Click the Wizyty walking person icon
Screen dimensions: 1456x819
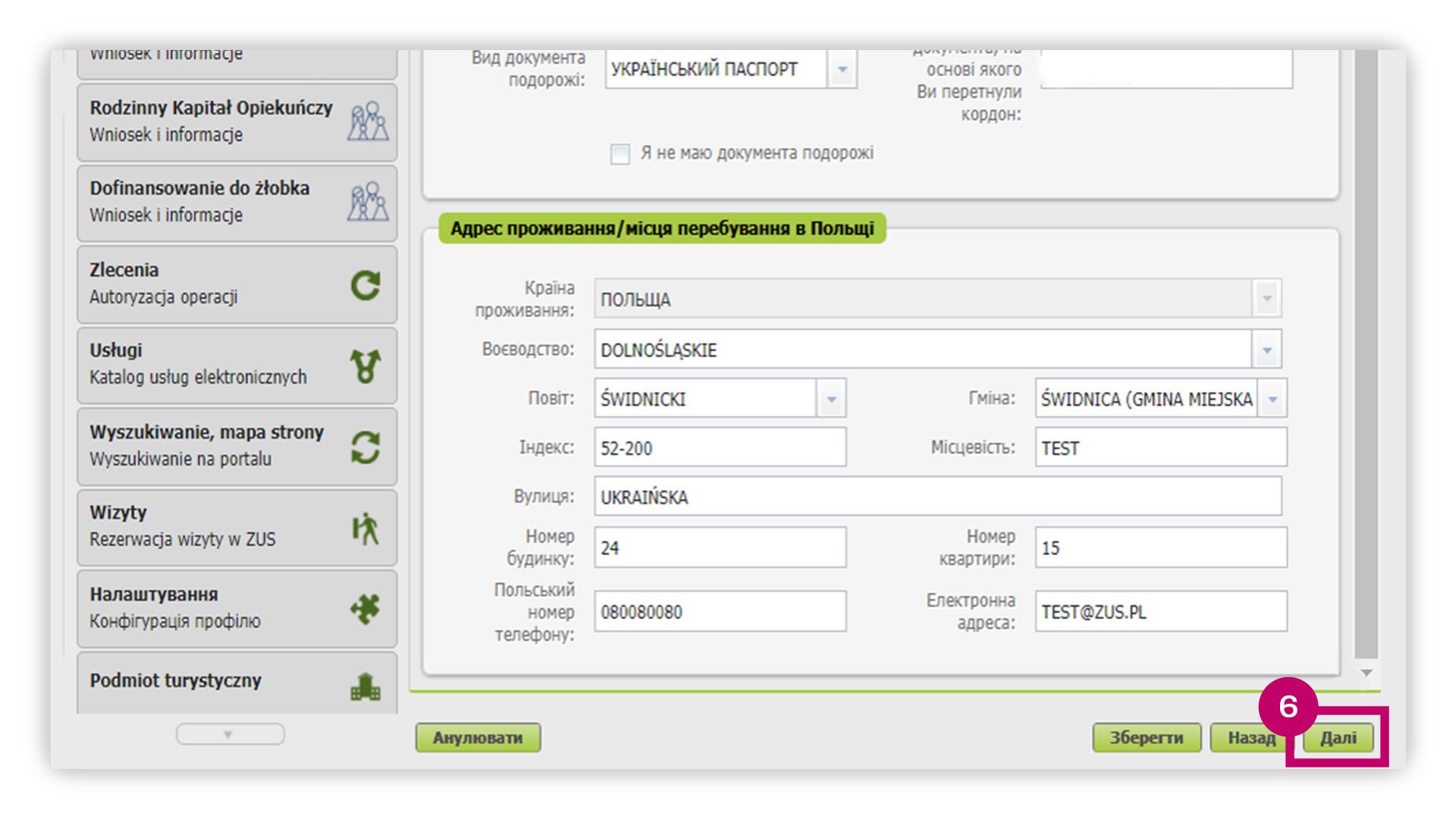coord(366,528)
